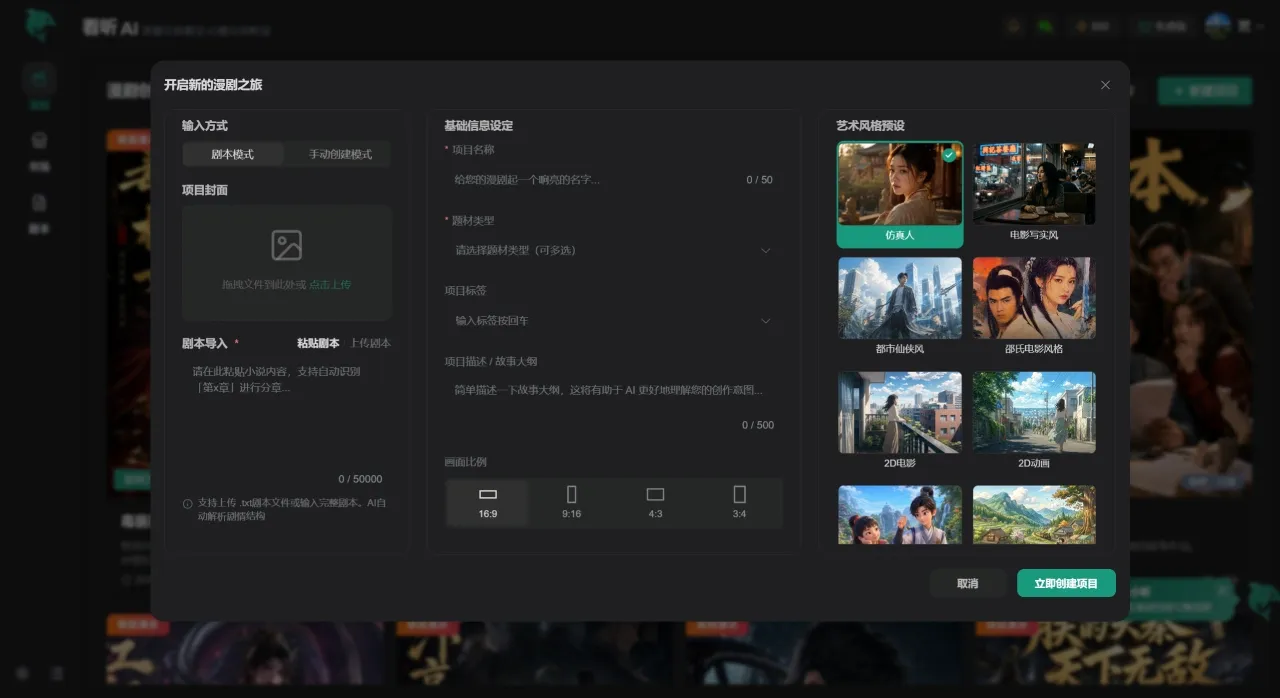This screenshot has width=1280, height=698.
Task: Click green new project button in background page
Action: point(1205,91)
